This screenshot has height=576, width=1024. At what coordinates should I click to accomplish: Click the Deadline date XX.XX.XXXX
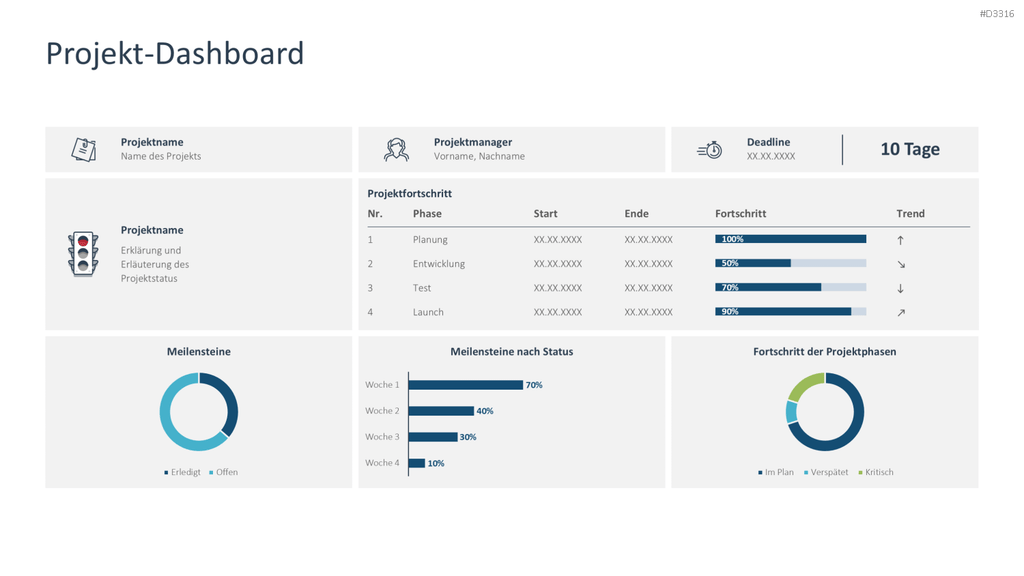(x=771, y=156)
